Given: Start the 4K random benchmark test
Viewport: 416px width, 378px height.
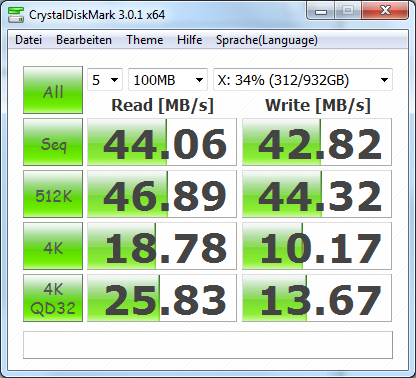Looking at the screenshot, I should click(x=53, y=246).
